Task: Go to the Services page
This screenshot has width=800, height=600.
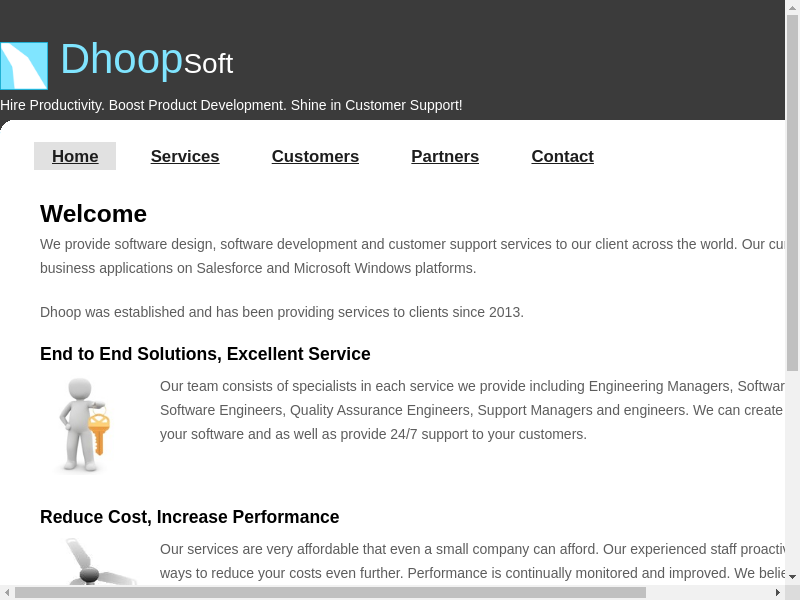Action: pos(185,156)
